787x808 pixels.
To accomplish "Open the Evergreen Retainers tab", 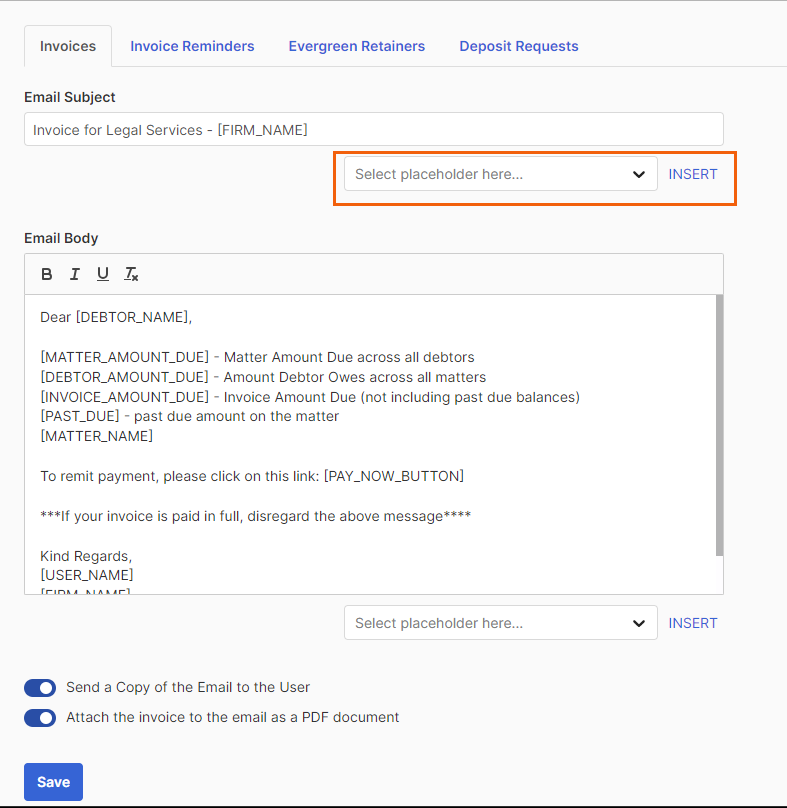I will [x=357, y=46].
